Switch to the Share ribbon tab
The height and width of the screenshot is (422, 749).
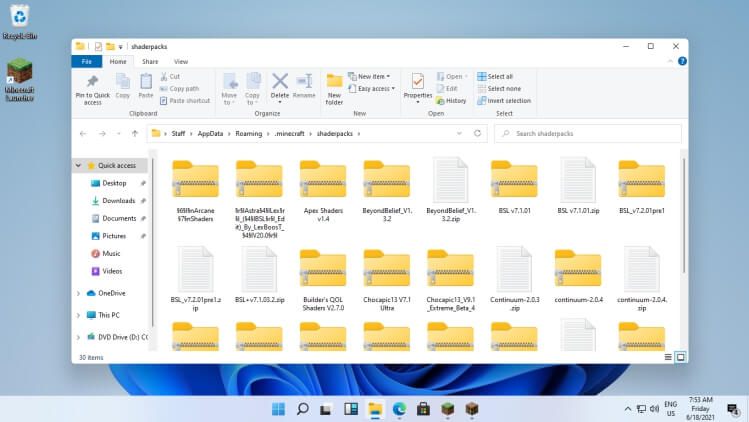(150, 61)
